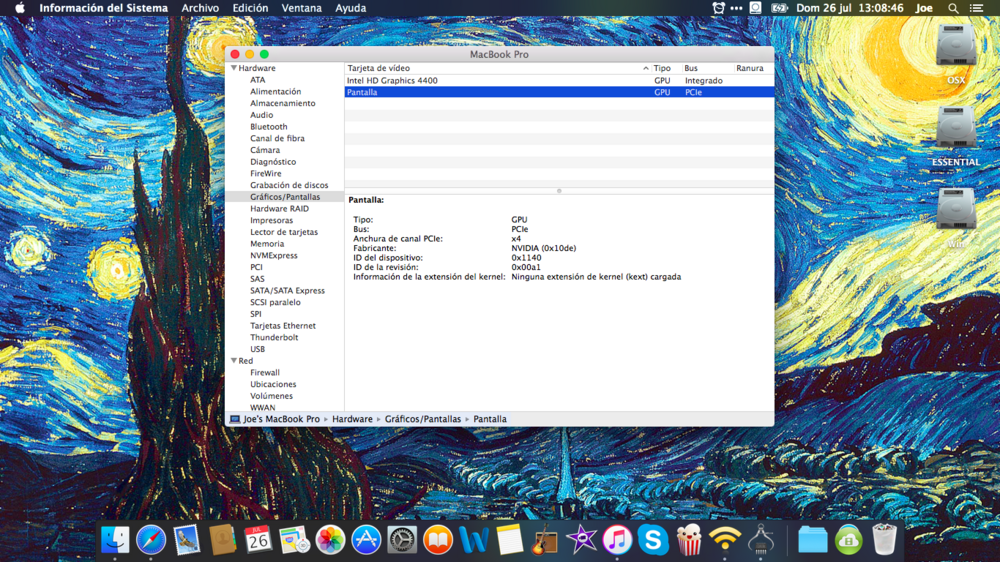The width and height of the screenshot is (1000, 562).
Task: Launch the App Store from dock
Action: pos(366,540)
